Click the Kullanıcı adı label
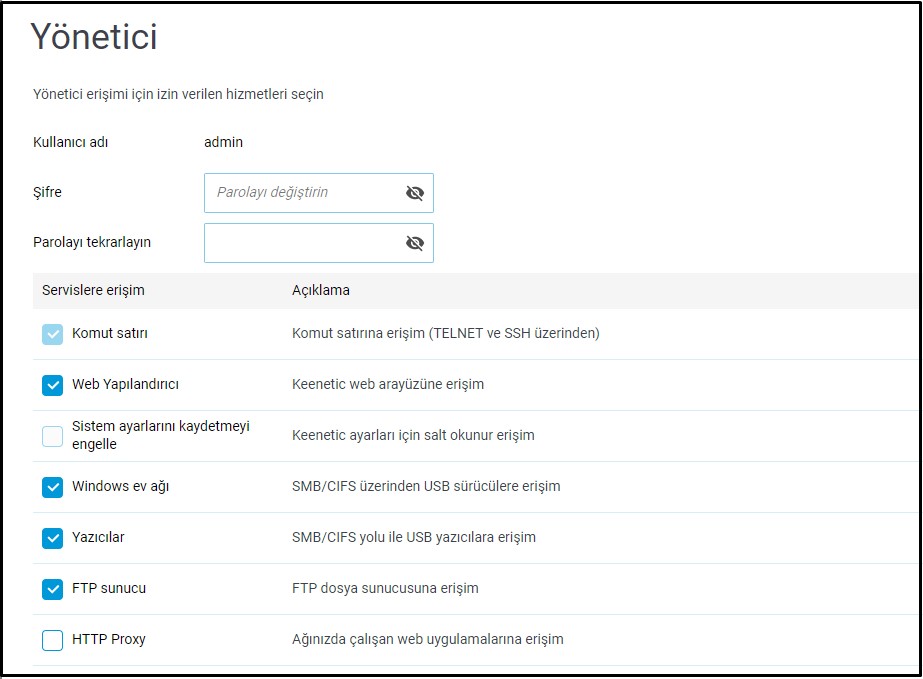This screenshot has width=923, height=679. coord(70,142)
